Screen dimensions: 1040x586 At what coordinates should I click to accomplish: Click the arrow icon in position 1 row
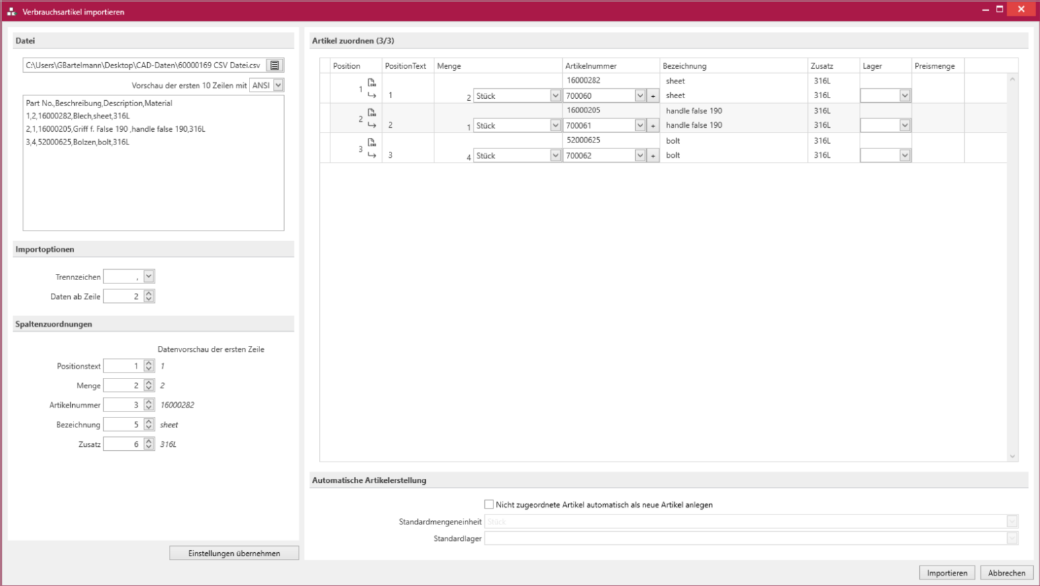pyautogui.click(x=371, y=95)
